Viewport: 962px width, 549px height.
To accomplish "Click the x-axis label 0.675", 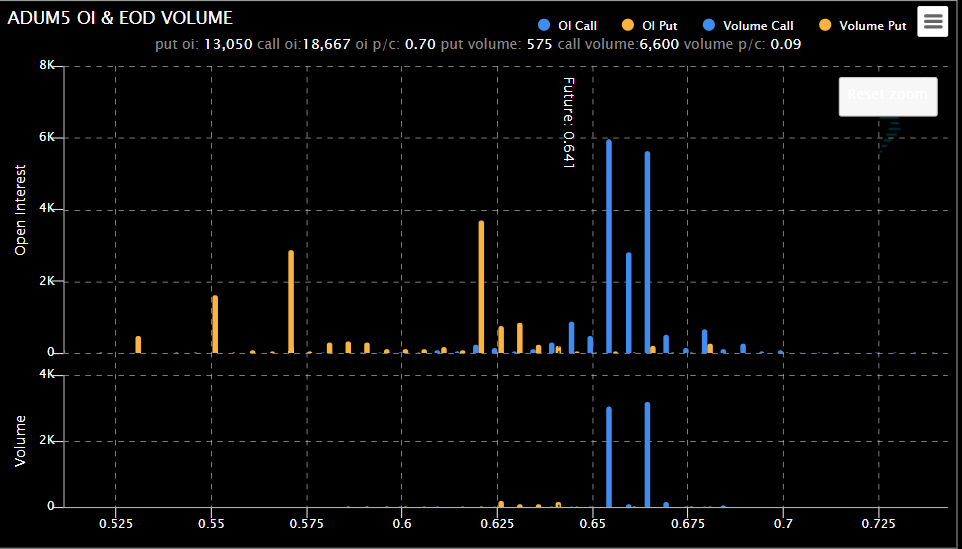I will click(688, 524).
